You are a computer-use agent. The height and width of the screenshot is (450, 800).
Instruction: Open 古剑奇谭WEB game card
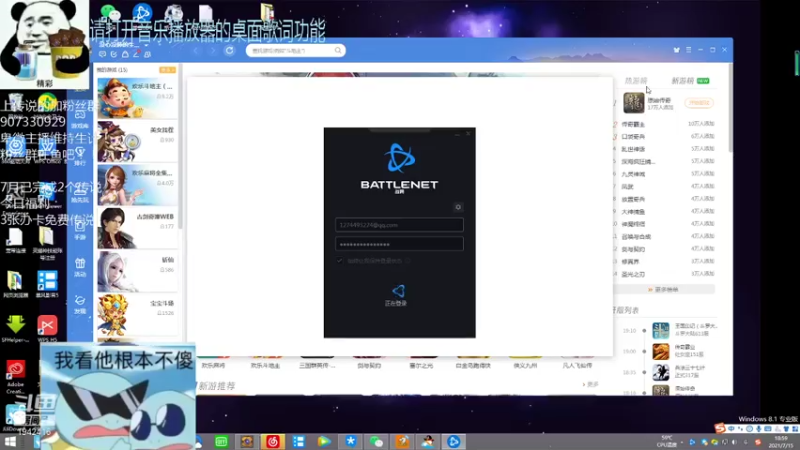point(137,228)
